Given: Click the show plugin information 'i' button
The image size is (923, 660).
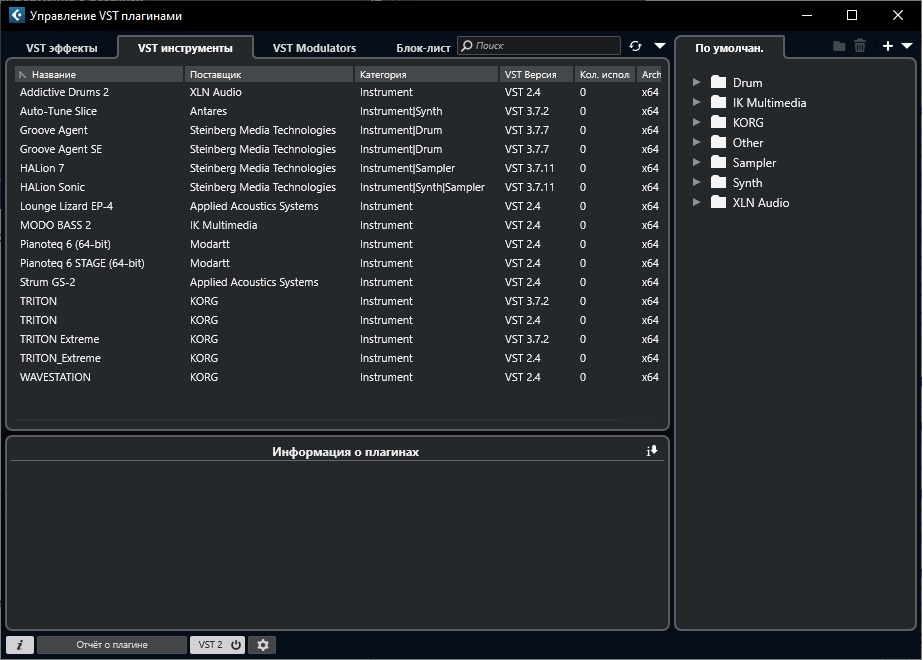Looking at the screenshot, I should pyautogui.click(x=19, y=645).
